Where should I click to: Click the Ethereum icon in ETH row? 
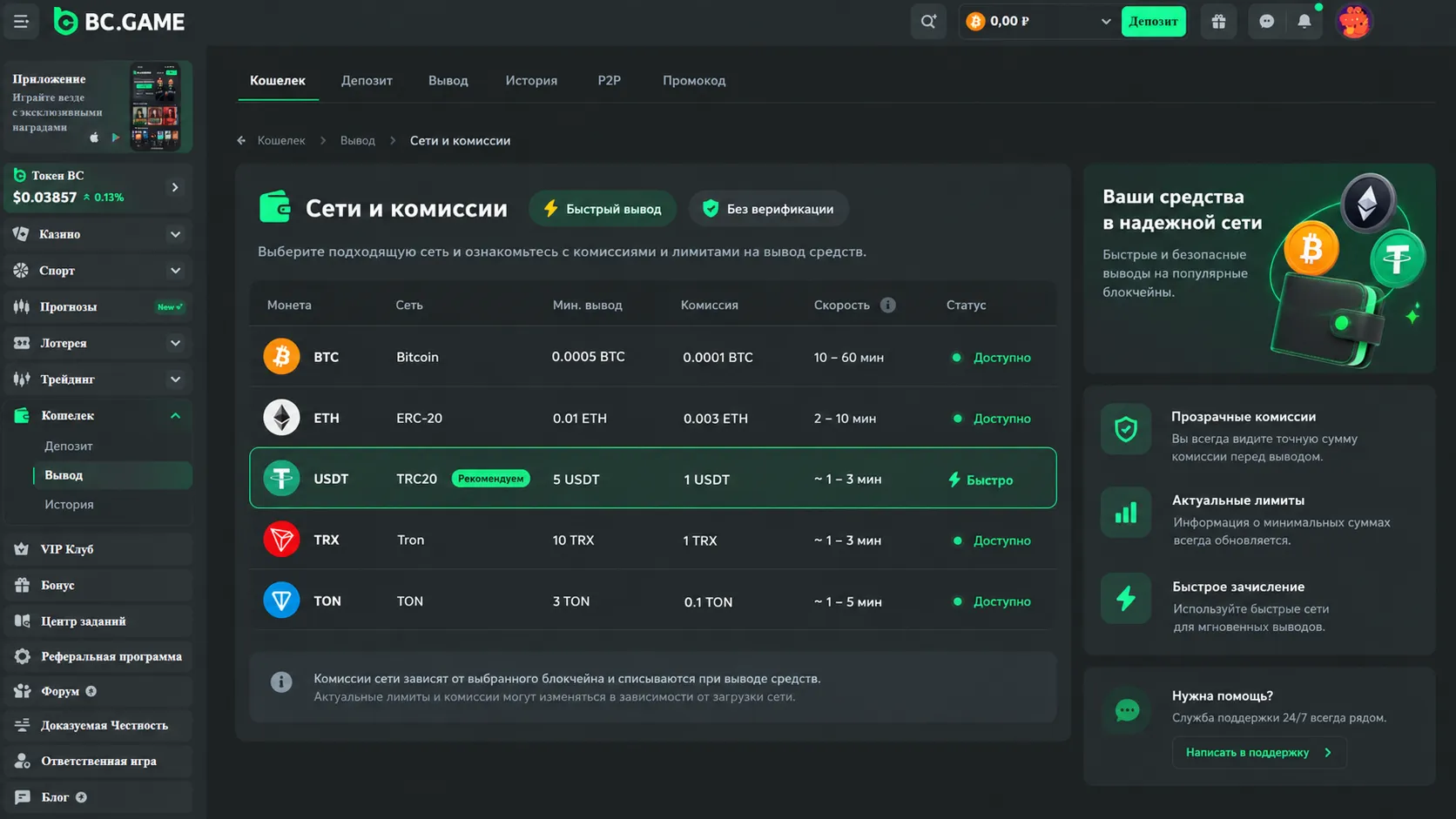tap(281, 418)
